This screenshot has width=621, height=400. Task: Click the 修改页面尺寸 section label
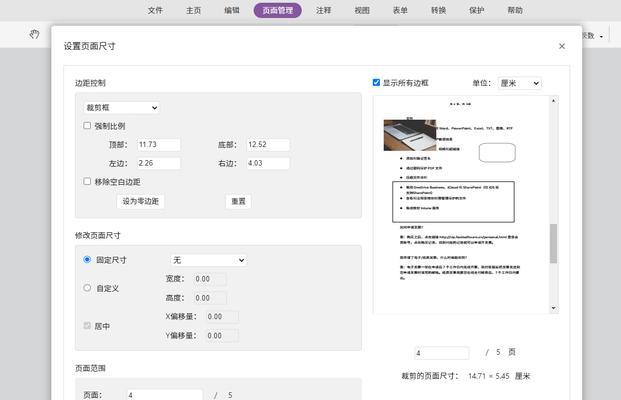pyautogui.click(x=97, y=235)
